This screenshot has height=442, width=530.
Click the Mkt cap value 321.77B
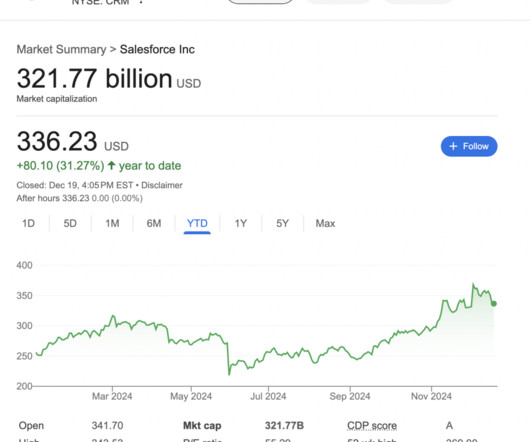click(x=284, y=425)
